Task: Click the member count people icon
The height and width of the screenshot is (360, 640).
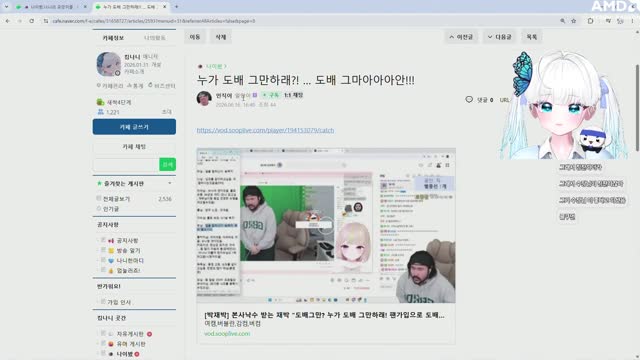Action: tap(100, 111)
